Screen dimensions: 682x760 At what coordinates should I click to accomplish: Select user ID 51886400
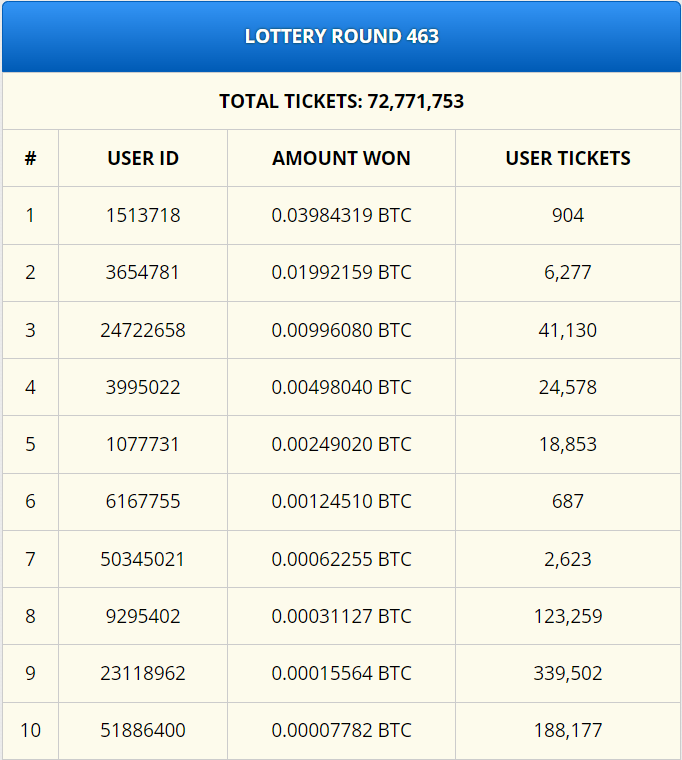[143, 730]
